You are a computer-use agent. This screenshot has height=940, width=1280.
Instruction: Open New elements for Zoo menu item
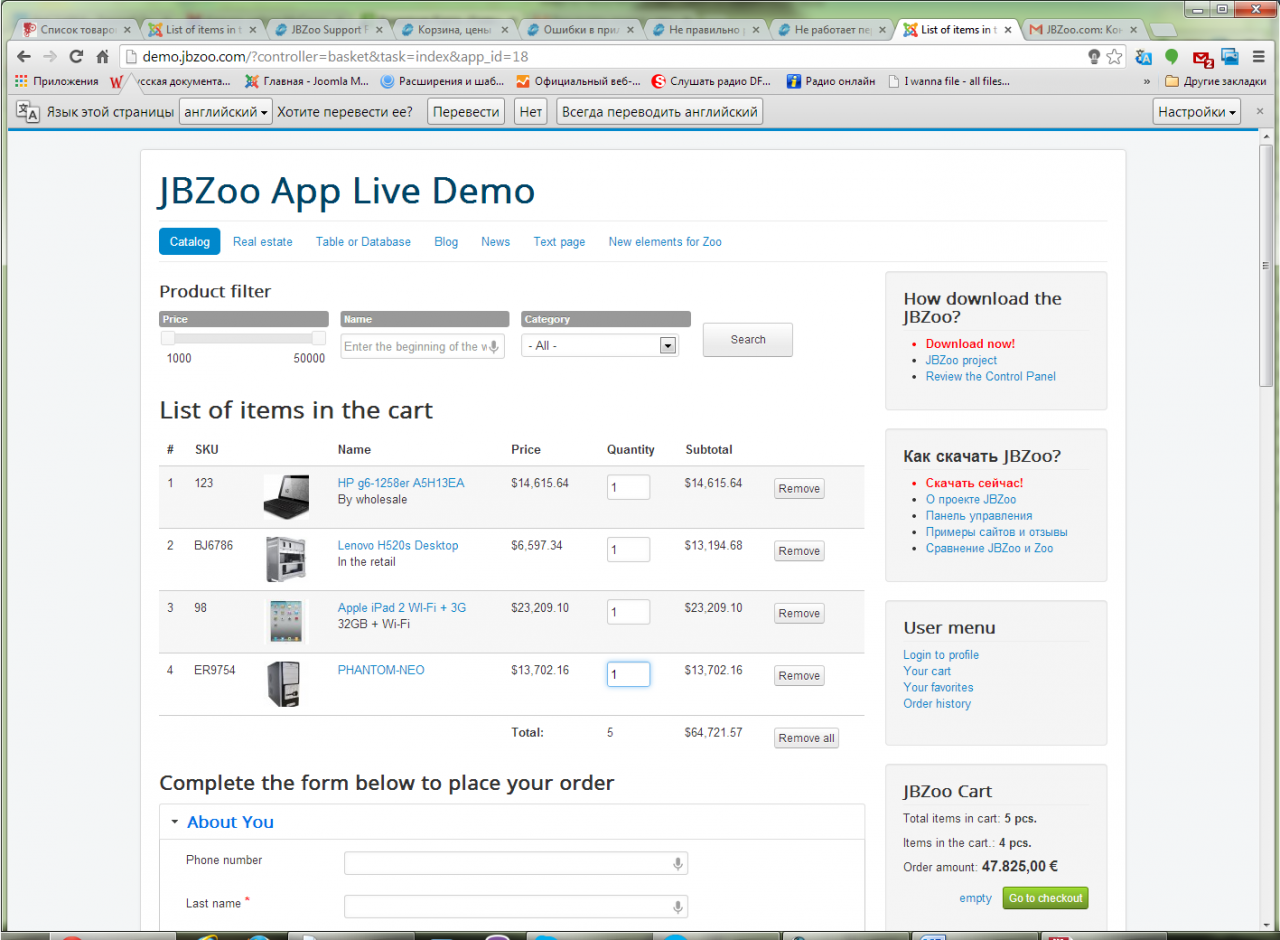pyautogui.click(x=665, y=242)
